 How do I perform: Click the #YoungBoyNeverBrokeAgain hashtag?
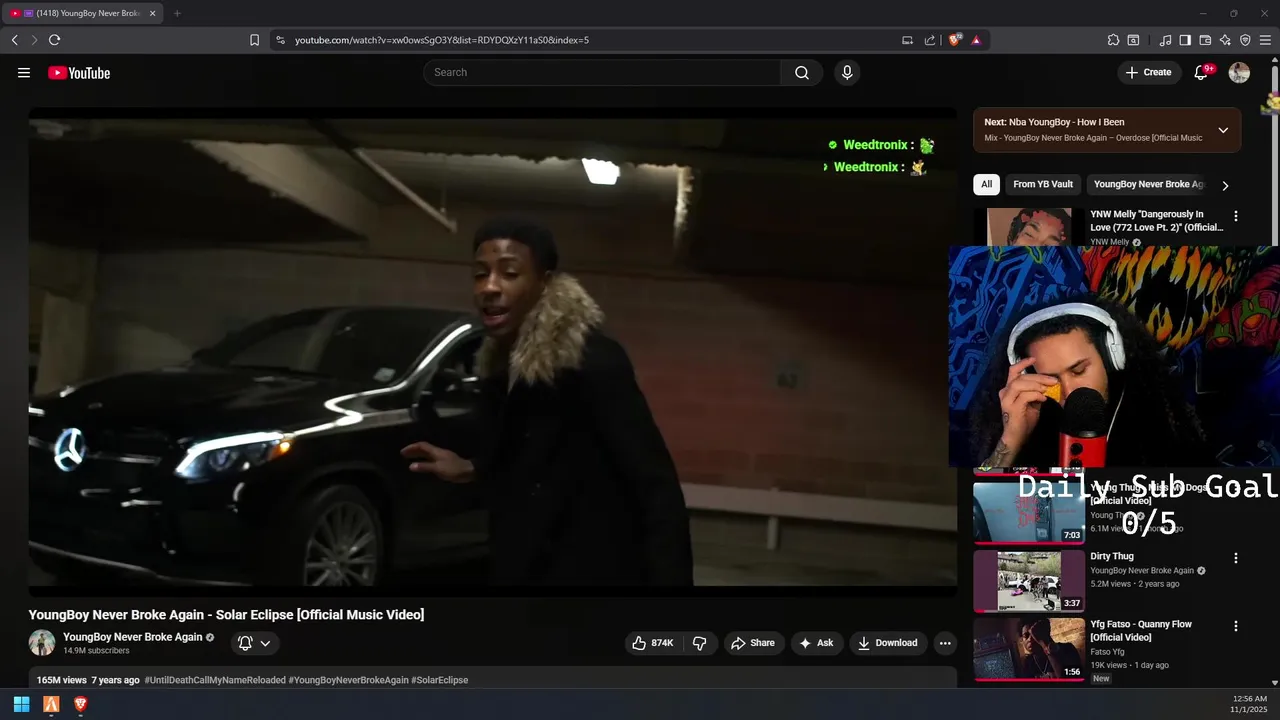pyautogui.click(x=348, y=680)
